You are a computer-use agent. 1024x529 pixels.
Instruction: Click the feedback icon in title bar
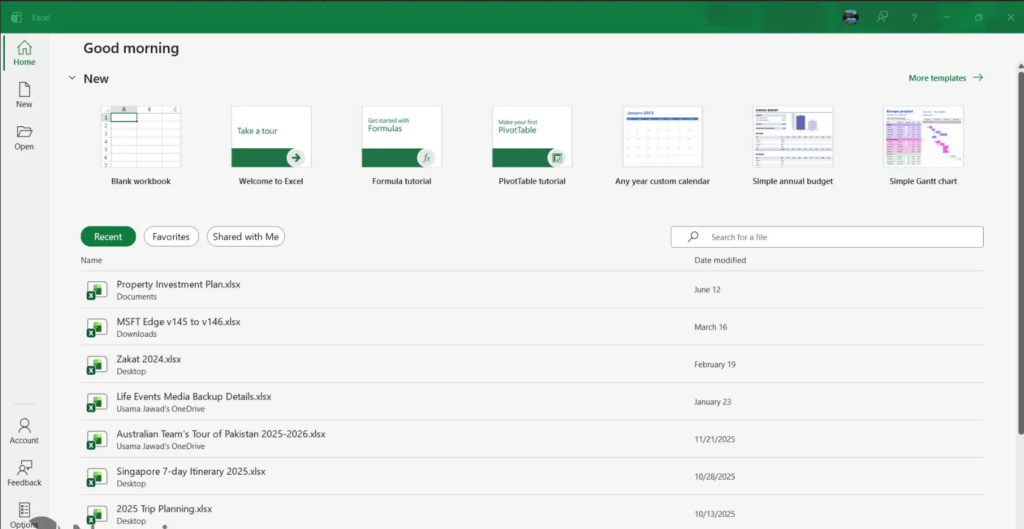coord(883,18)
